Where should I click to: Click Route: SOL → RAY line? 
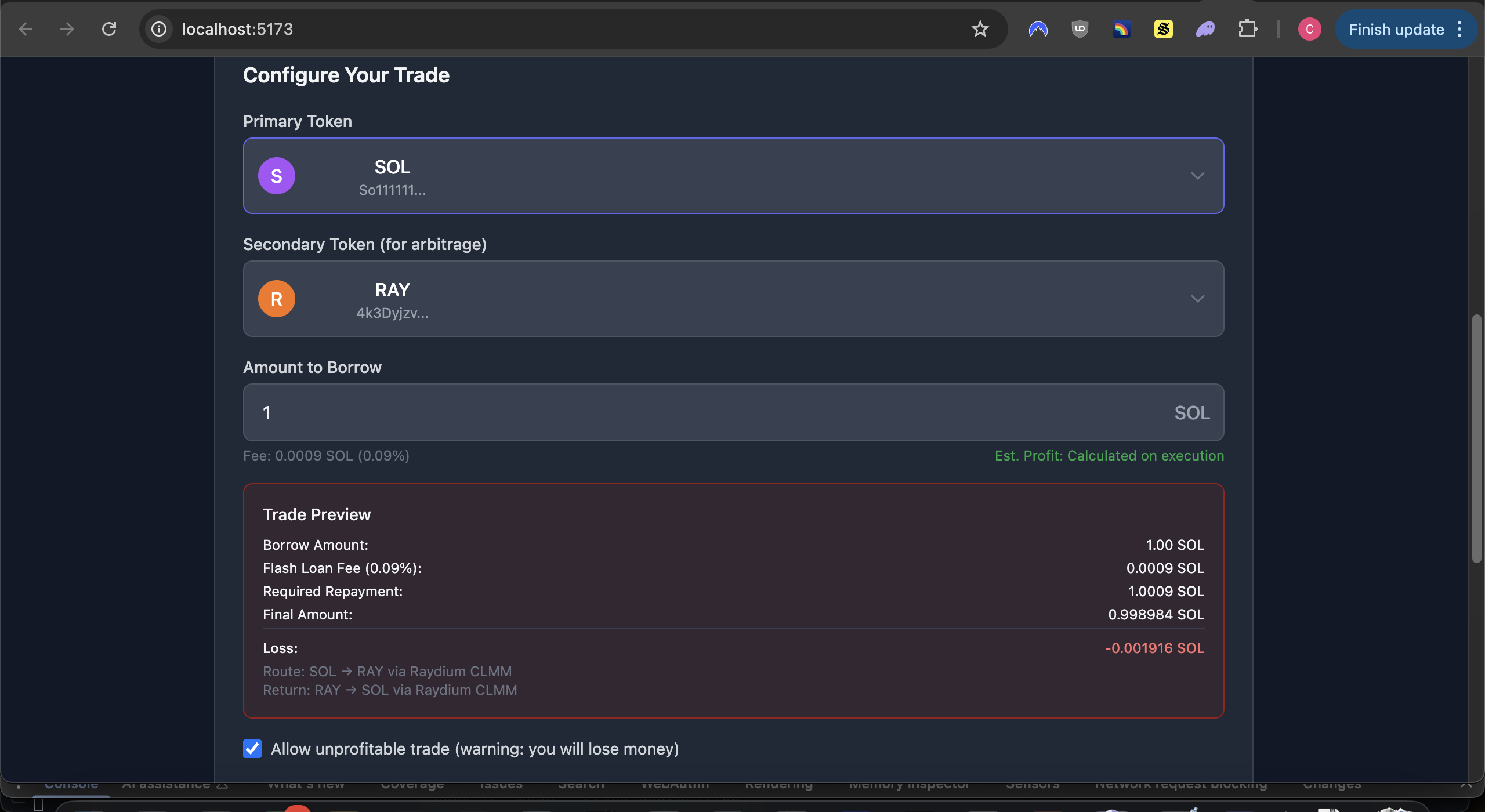click(x=387, y=671)
